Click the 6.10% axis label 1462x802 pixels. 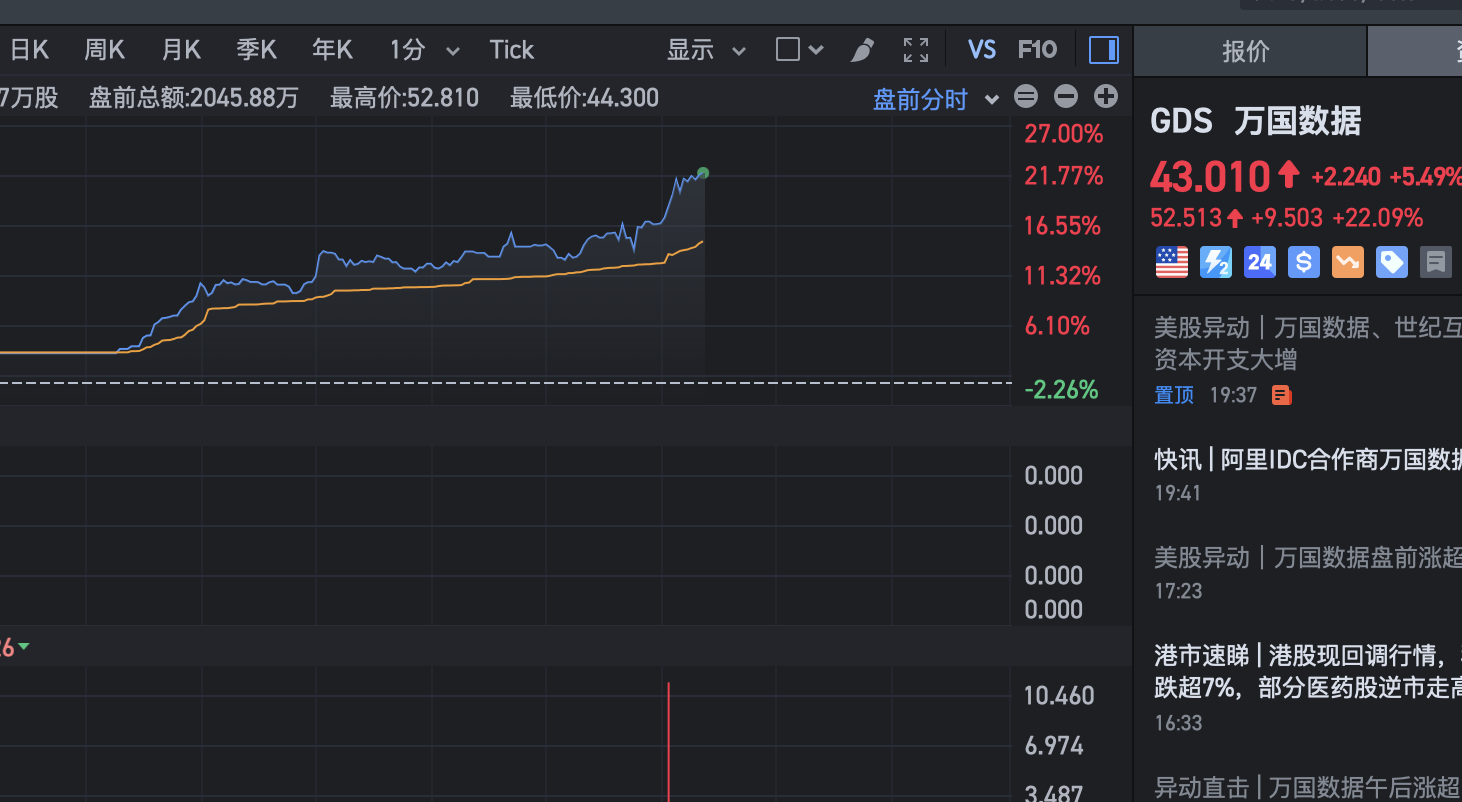coord(1056,326)
